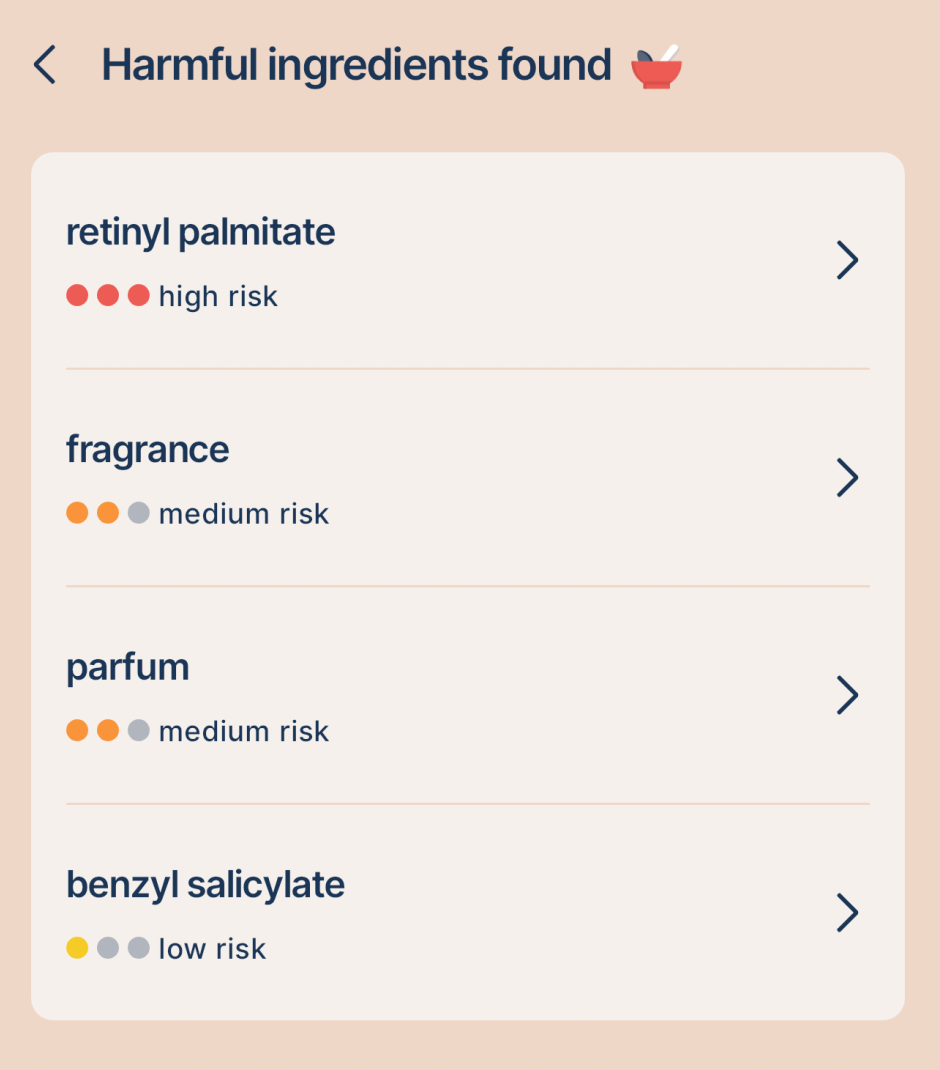Open the benzyl salicylate ingredient
This screenshot has width=940, height=1070.
(x=206, y=885)
